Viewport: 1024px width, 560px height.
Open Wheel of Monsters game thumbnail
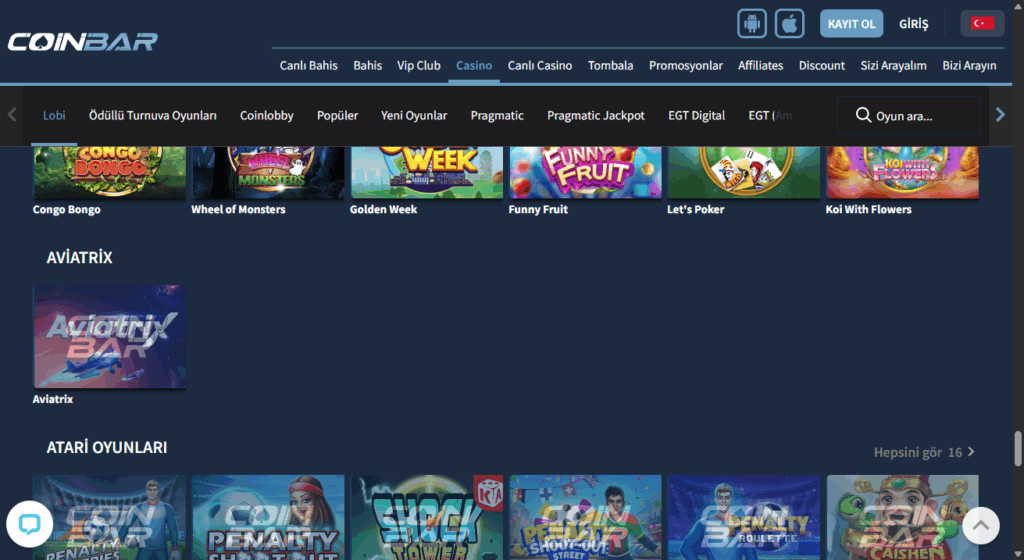(x=268, y=172)
